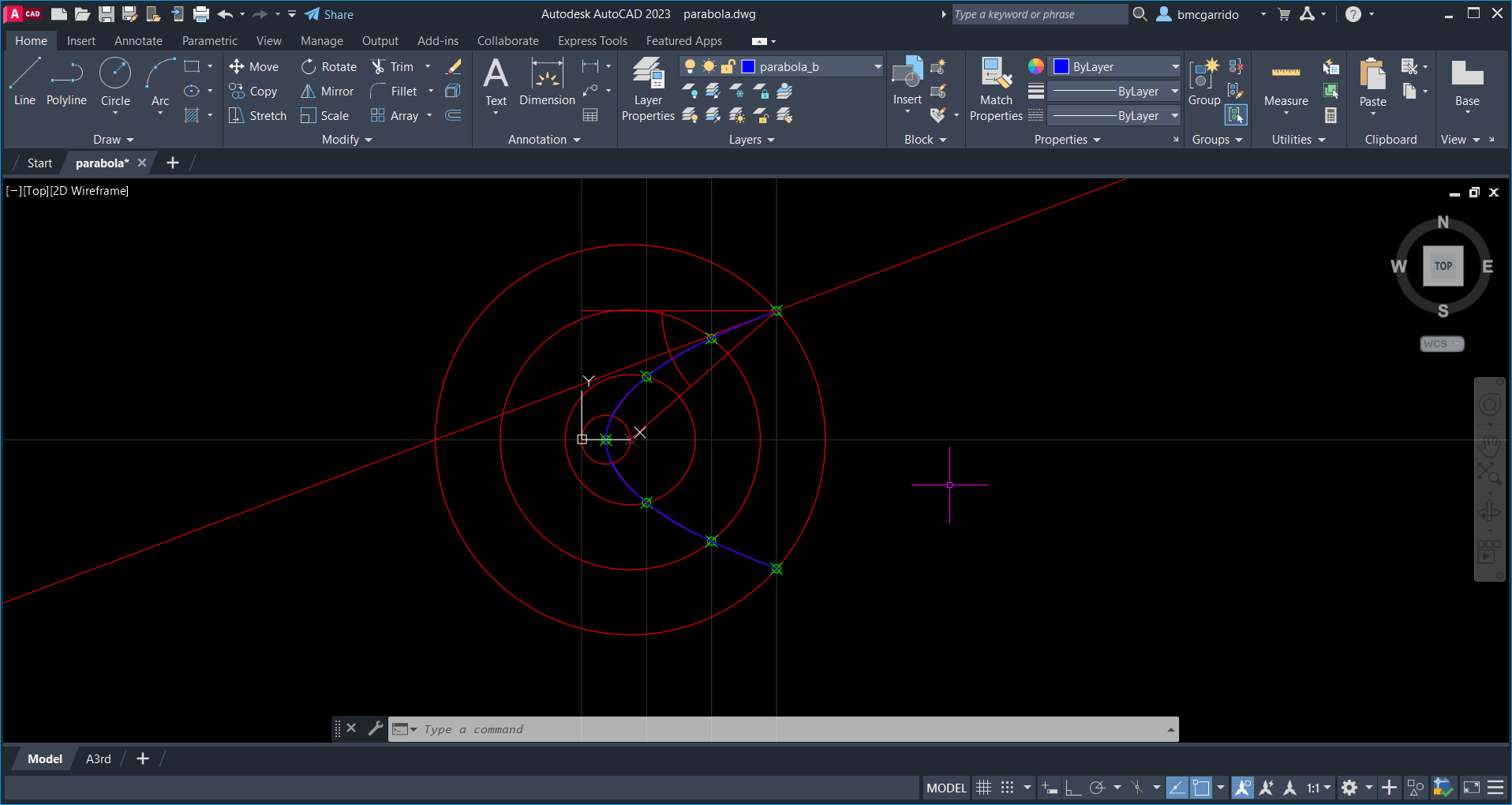The height and width of the screenshot is (805, 1512).
Task: Toggle Group Selection on/off button
Action: (1236, 115)
